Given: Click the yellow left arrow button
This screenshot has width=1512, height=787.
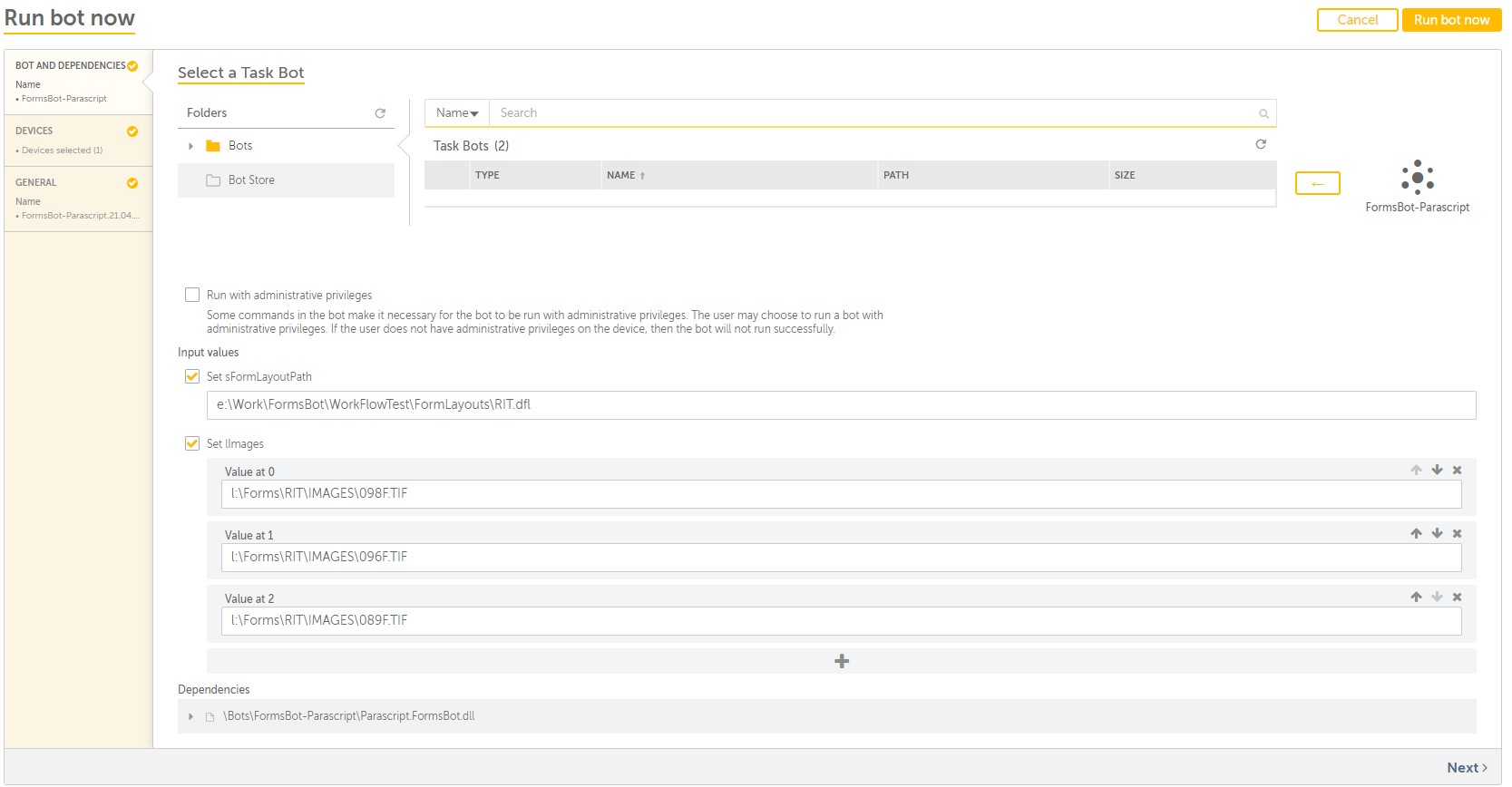Looking at the screenshot, I should click(1318, 183).
